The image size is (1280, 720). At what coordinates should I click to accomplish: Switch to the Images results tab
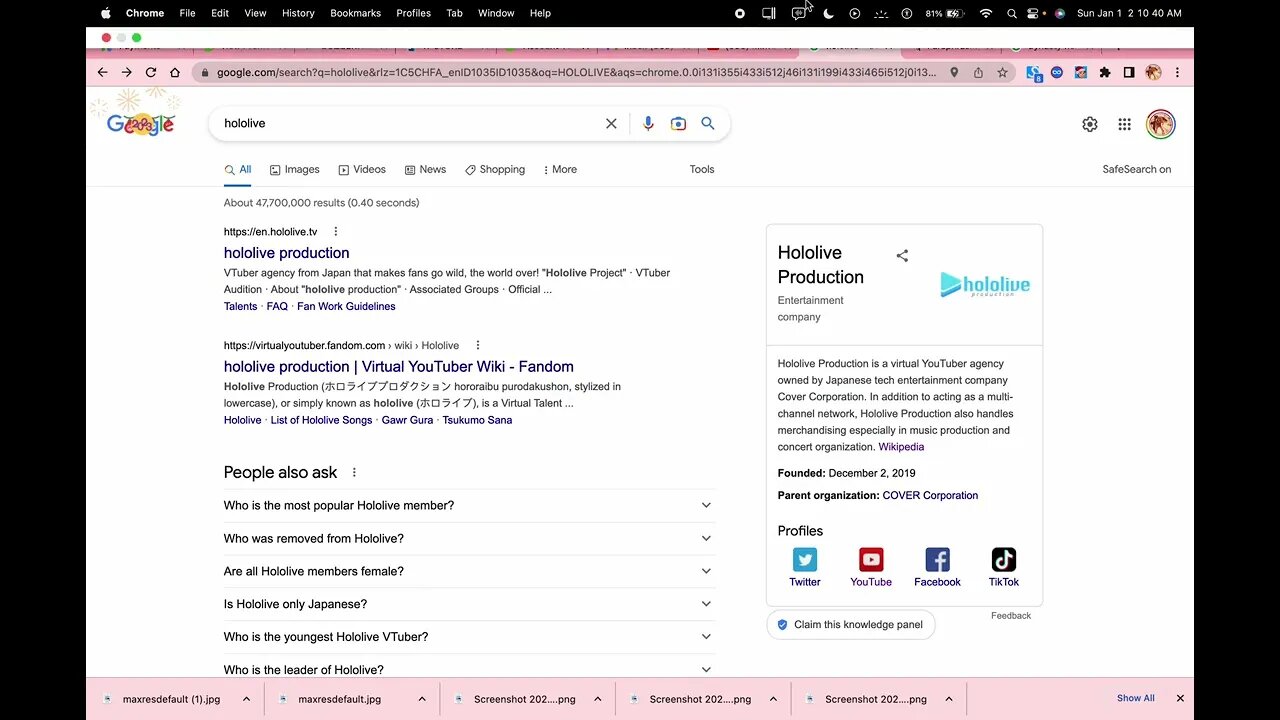294,169
